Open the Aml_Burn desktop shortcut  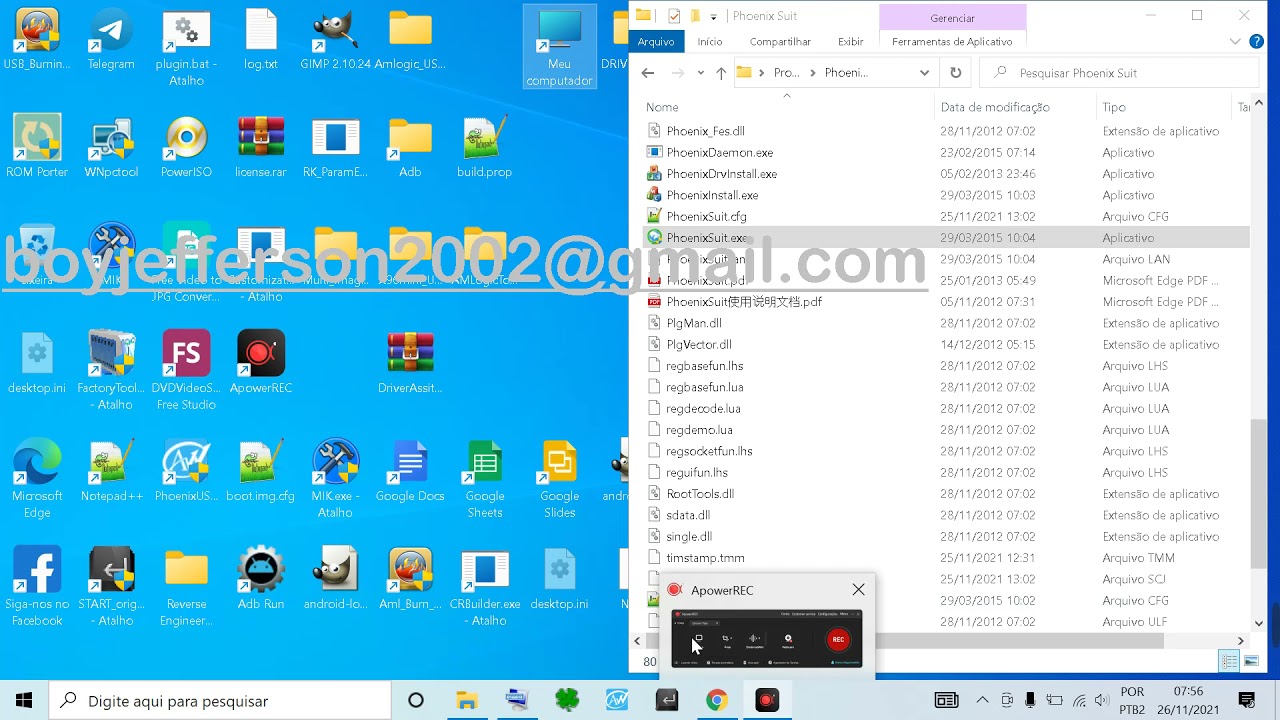pos(410,578)
